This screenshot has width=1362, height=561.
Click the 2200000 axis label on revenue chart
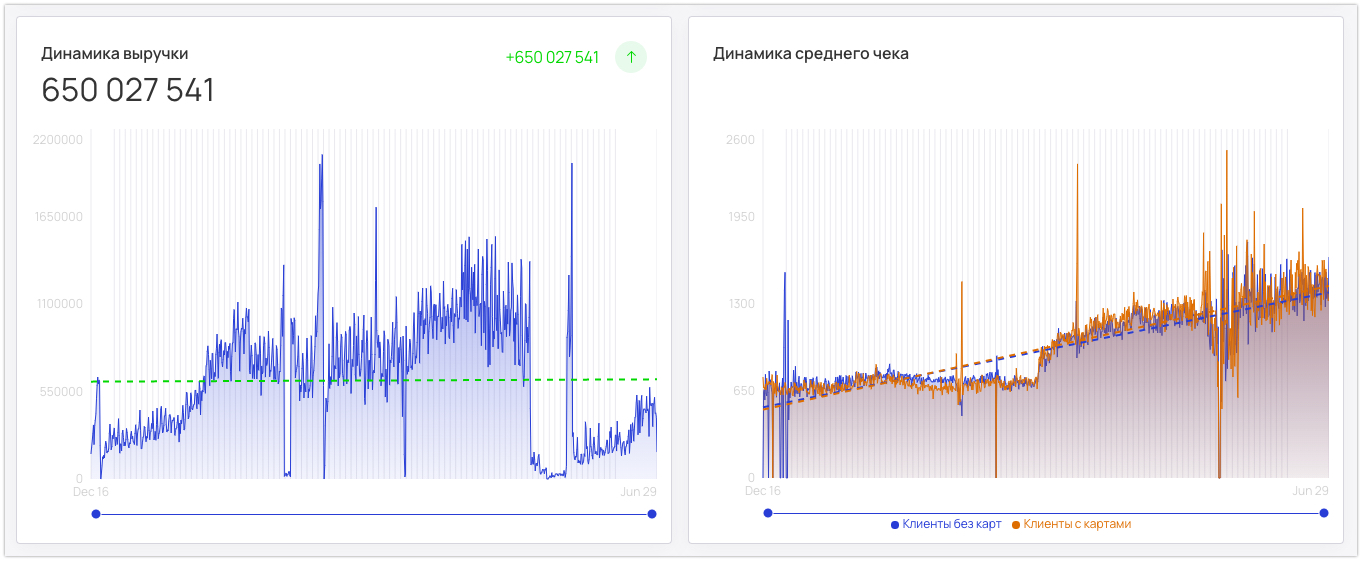(x=57, y=139)
